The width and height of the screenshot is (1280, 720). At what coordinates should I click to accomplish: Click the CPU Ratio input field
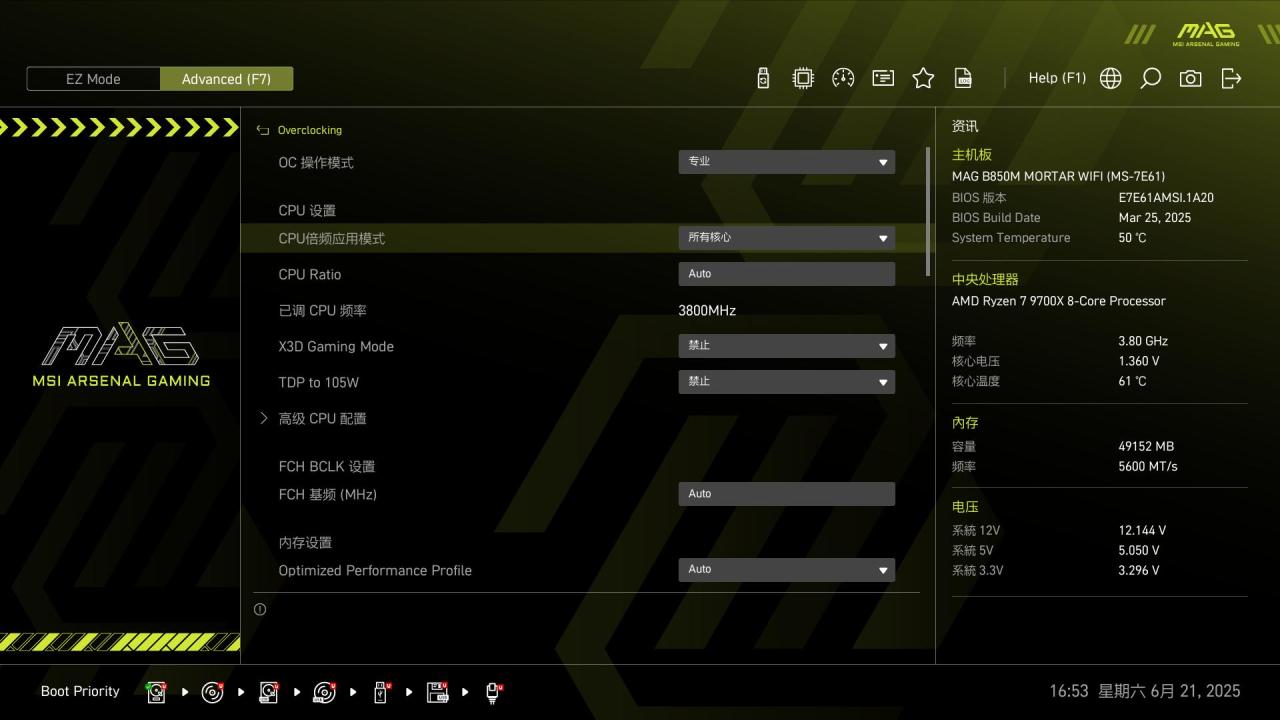point(786,274)
